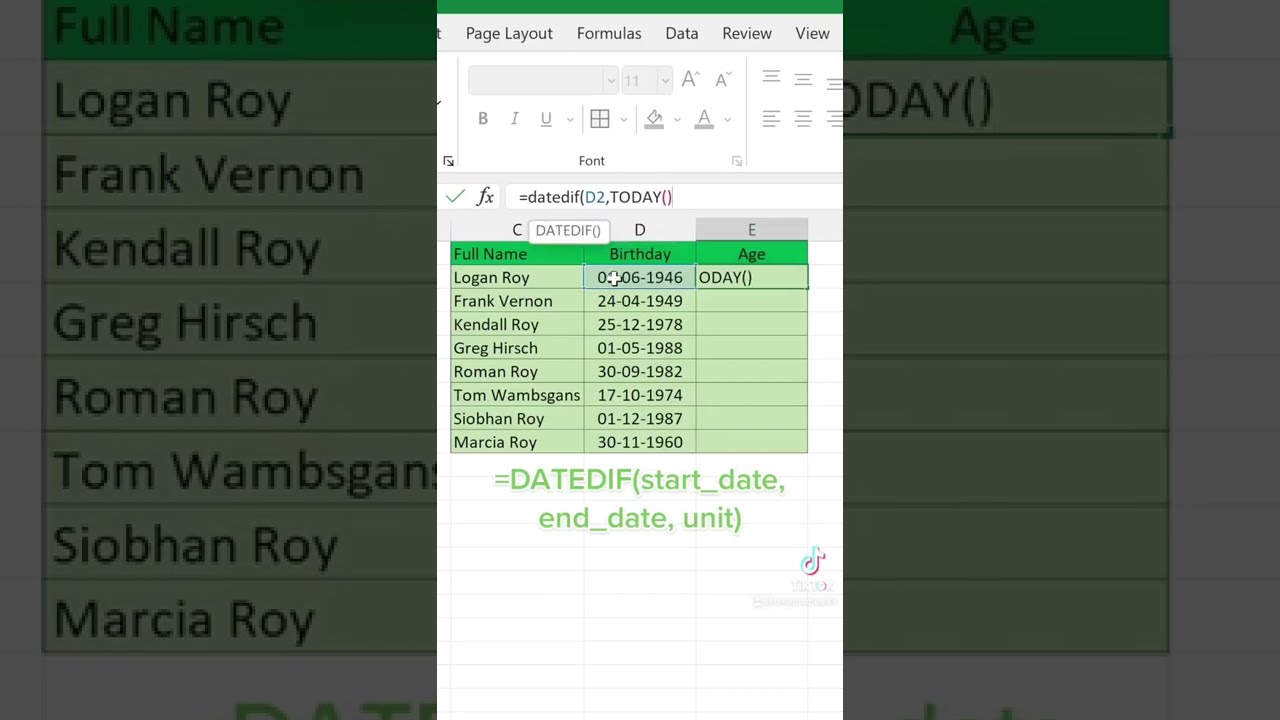1280x720 pixels.
Task: Open font name combo box dropdown
Action: click(x=610, y=80)
